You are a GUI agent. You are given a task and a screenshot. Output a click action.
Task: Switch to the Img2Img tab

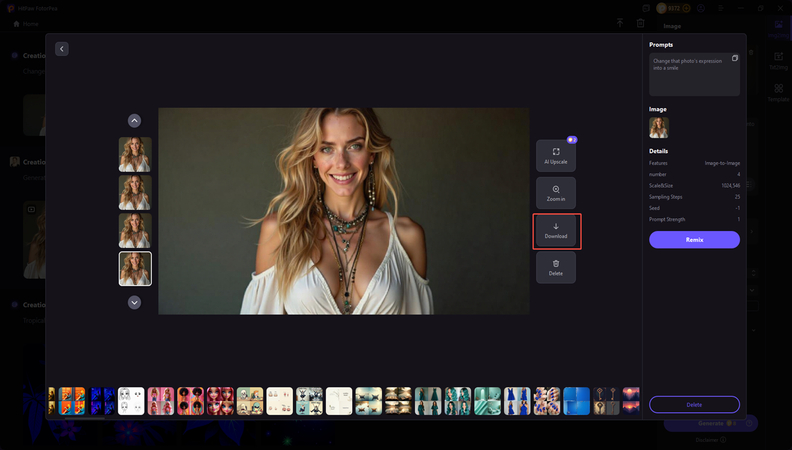tap(778, 28)
